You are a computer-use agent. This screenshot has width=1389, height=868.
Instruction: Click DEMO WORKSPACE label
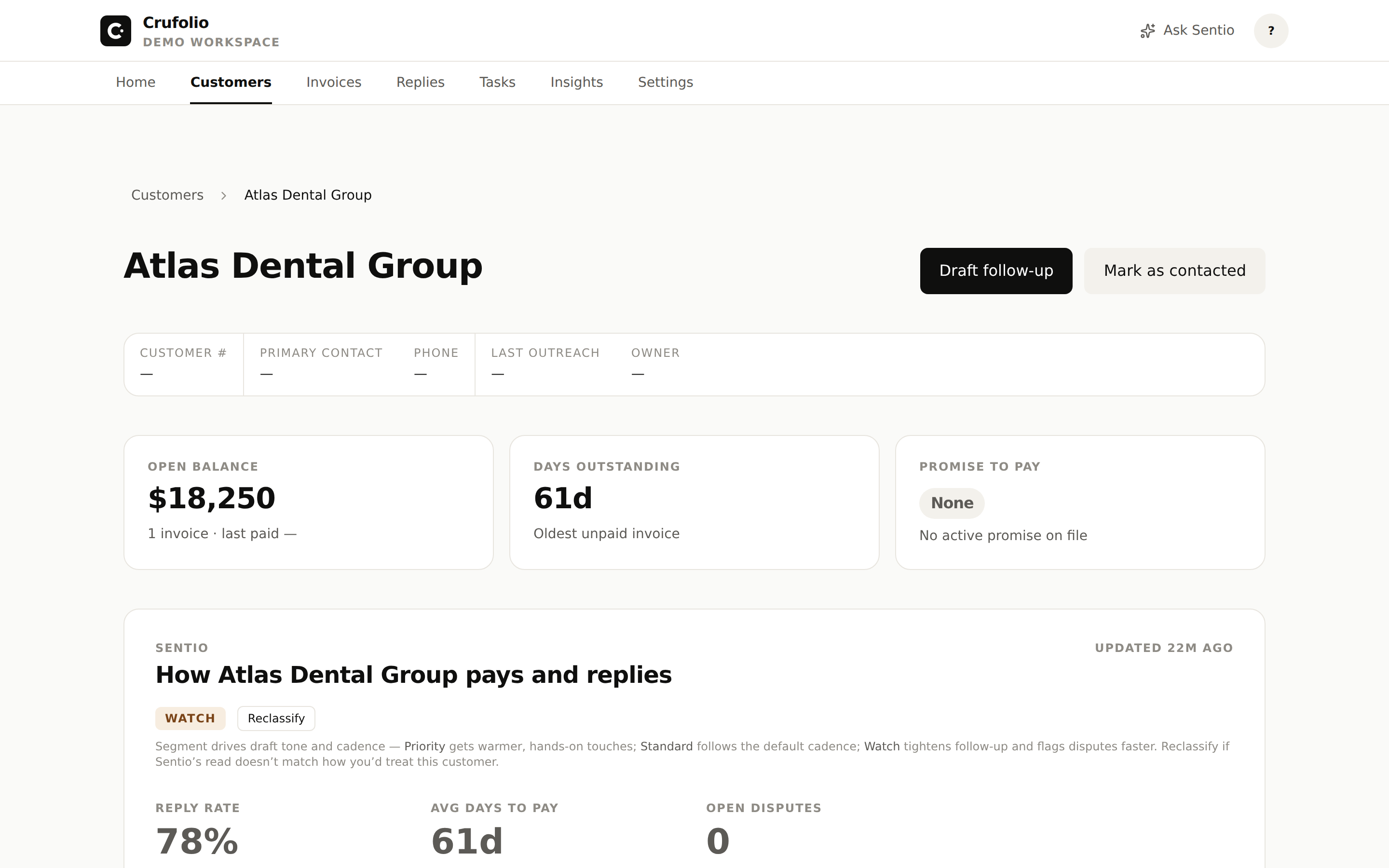click(x=211, y=42)
